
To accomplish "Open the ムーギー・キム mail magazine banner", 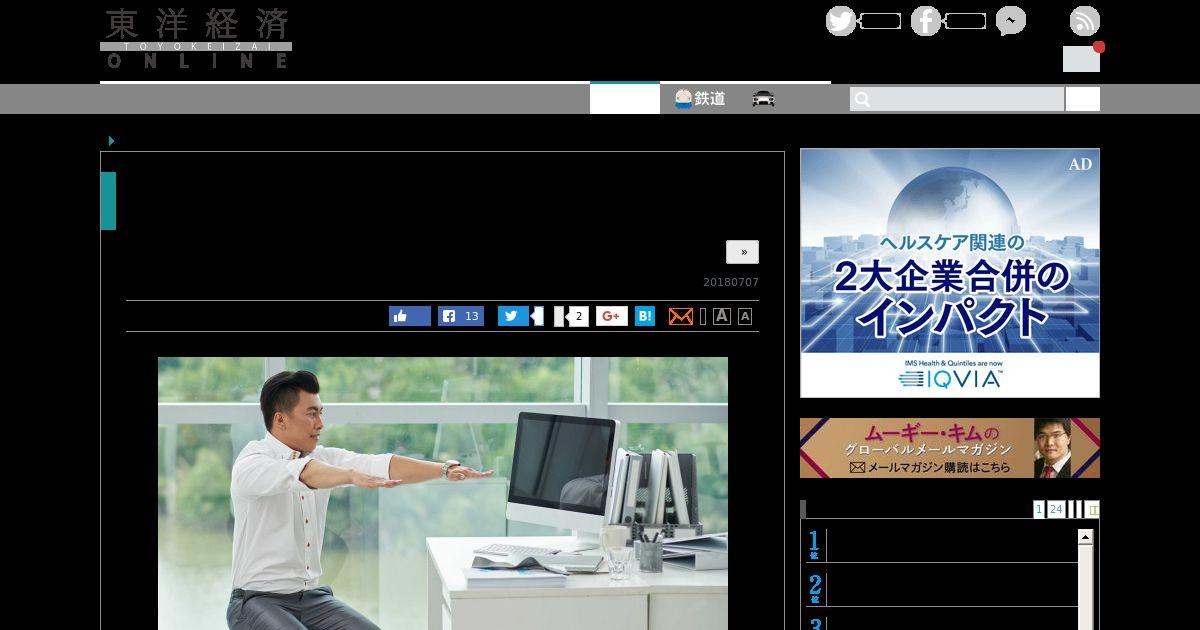I will 950,448.
